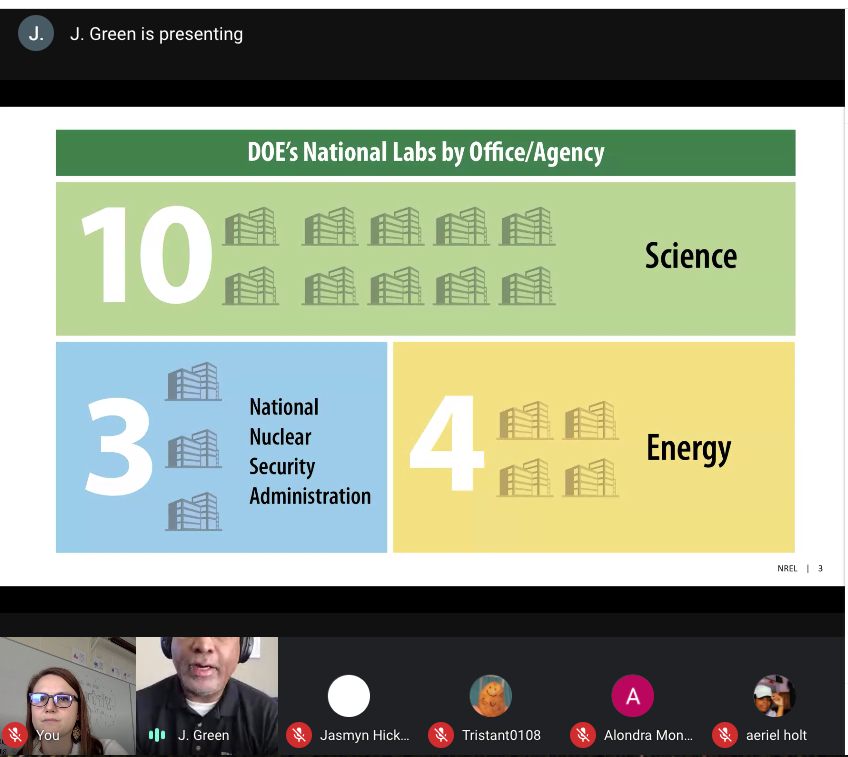Screen dimensions: 848x757
Task: Click the 'NREL' footer text
Action: [x=787, y=568]
